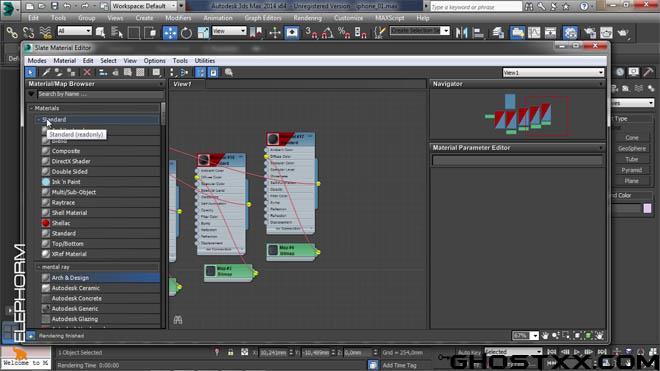
Task: Toggle Percent Snap on main toolbar
Action: [x=344, y=32]
